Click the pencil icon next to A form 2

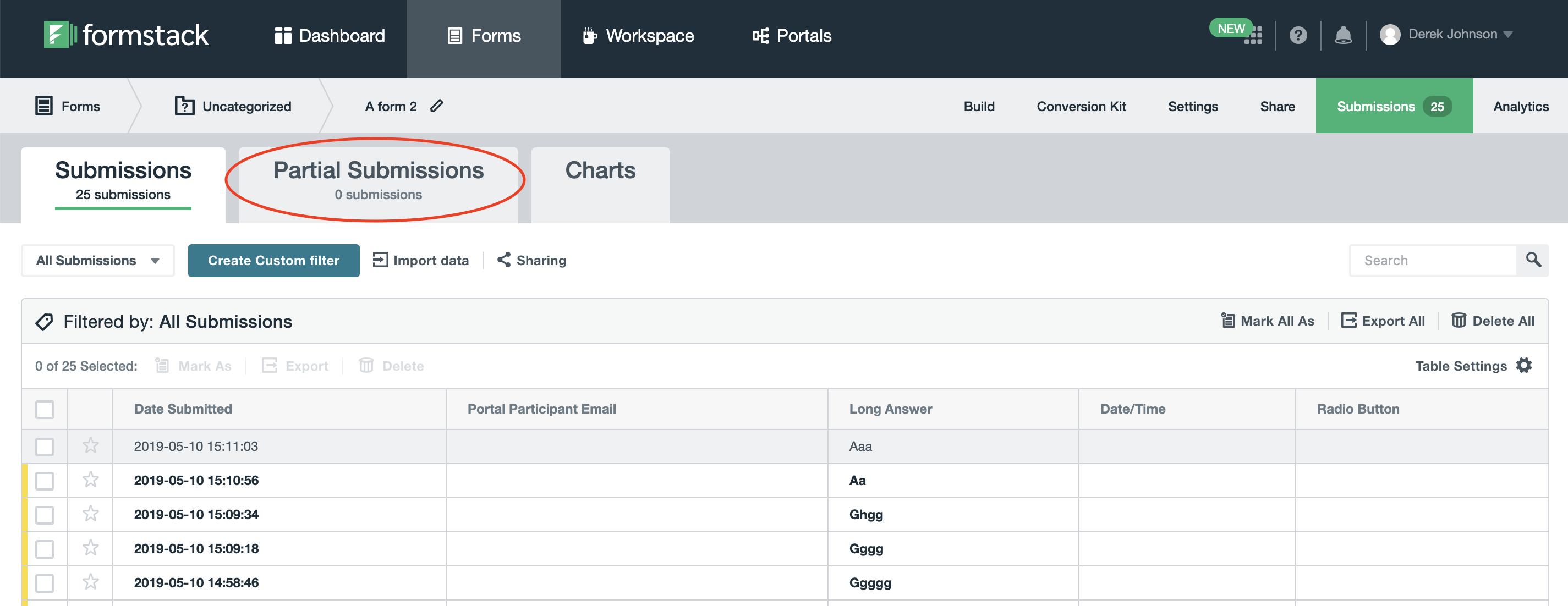[436, 106]
